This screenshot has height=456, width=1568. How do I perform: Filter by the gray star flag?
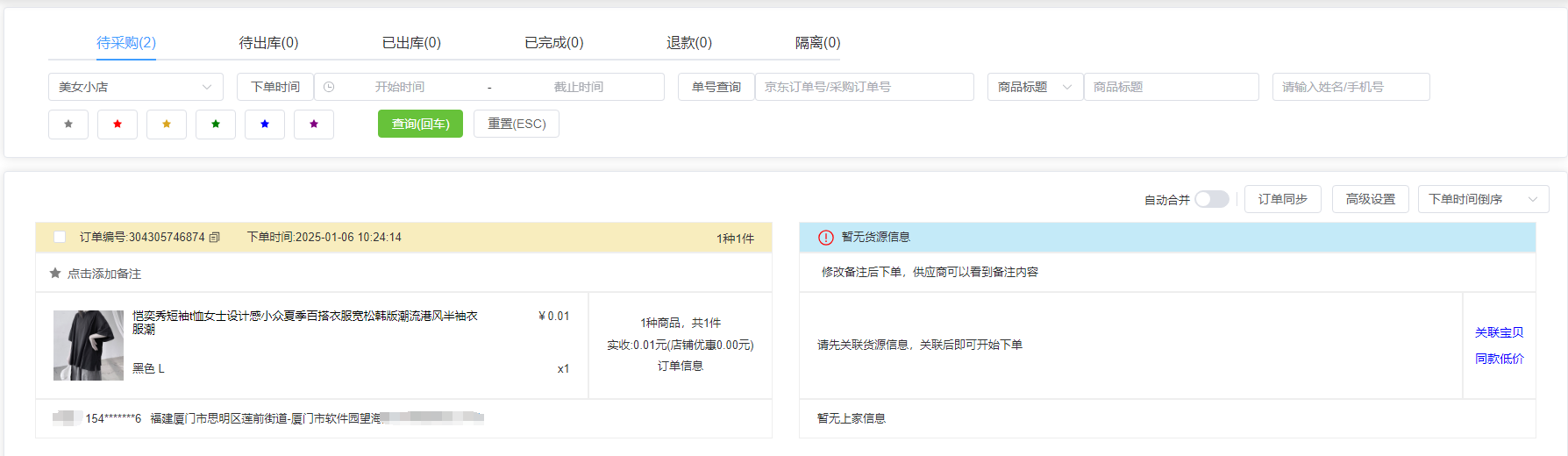click(x=68, y=125)
